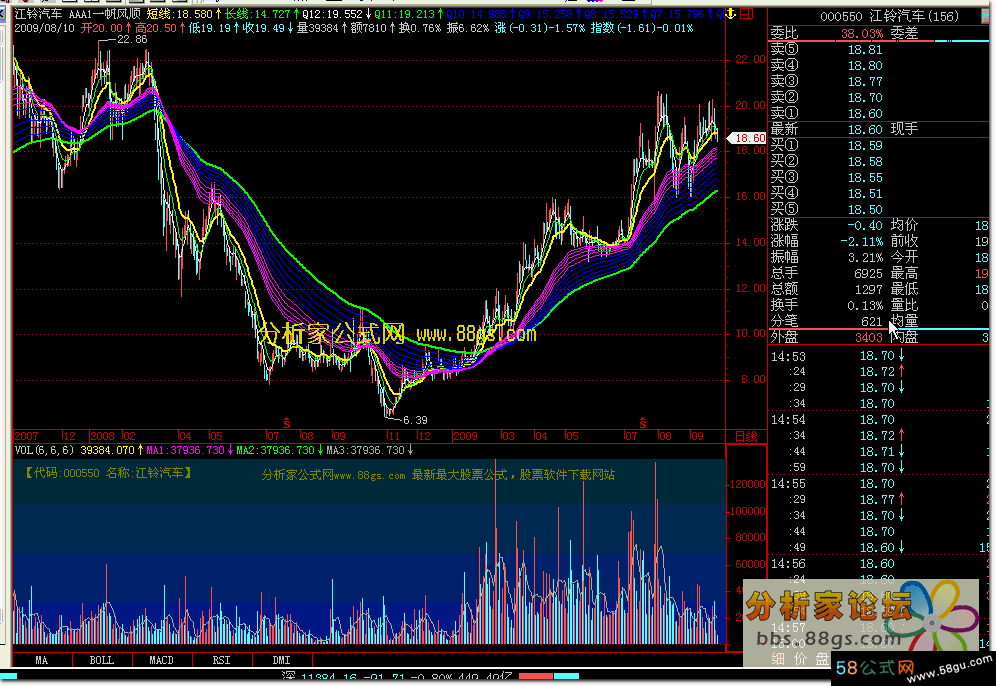Click the 120000 level on the volume axis
Screen dimensions: 996x686
tap(748, 484)
